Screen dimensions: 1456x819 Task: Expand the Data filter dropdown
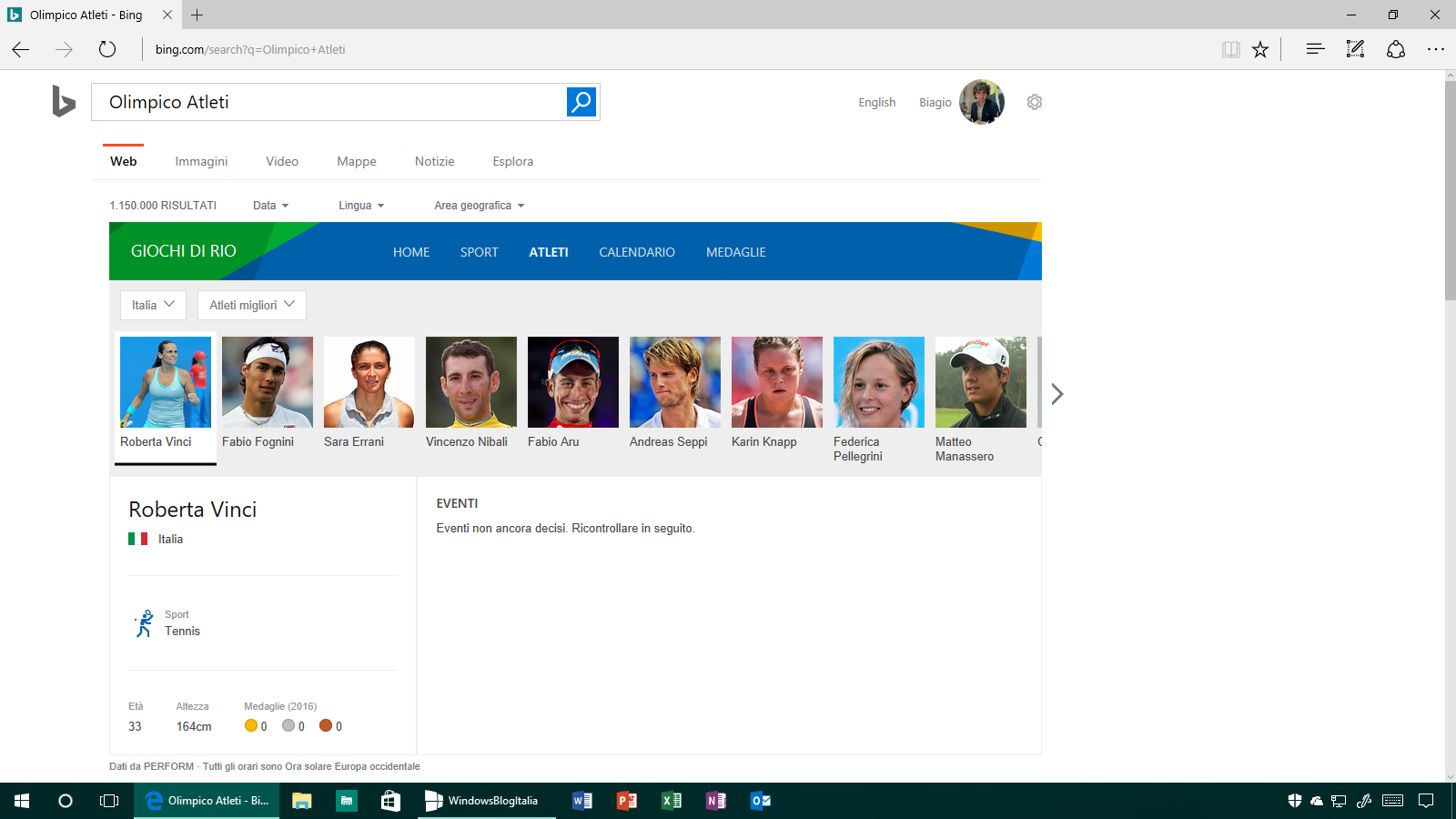pos(270,206)
